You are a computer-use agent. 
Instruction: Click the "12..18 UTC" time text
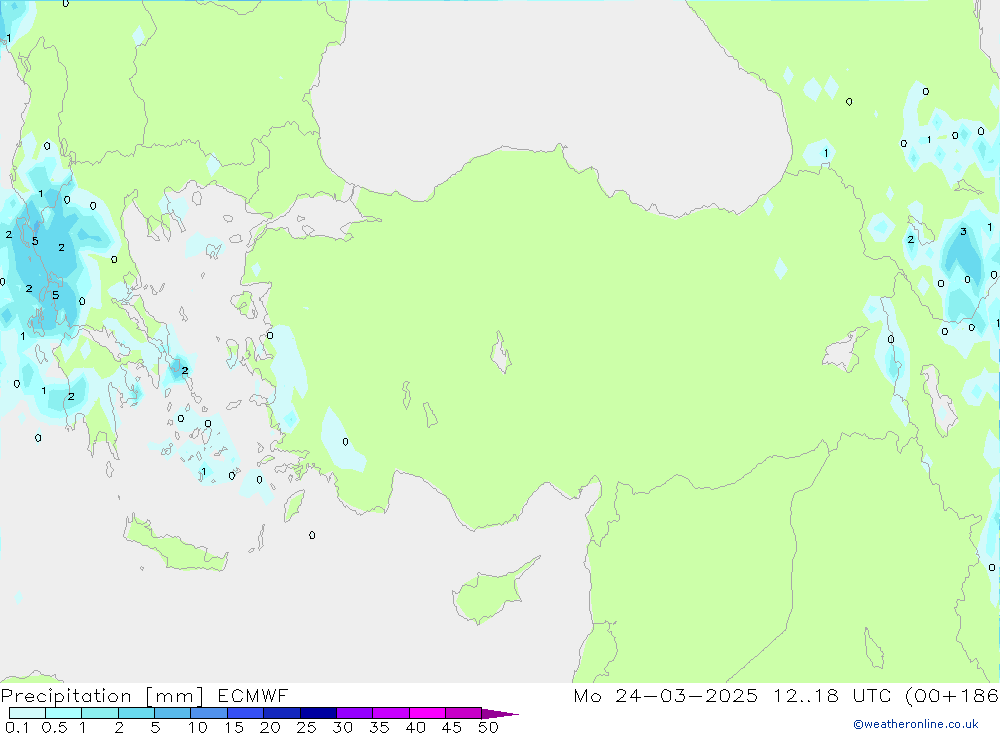[832, 695]
